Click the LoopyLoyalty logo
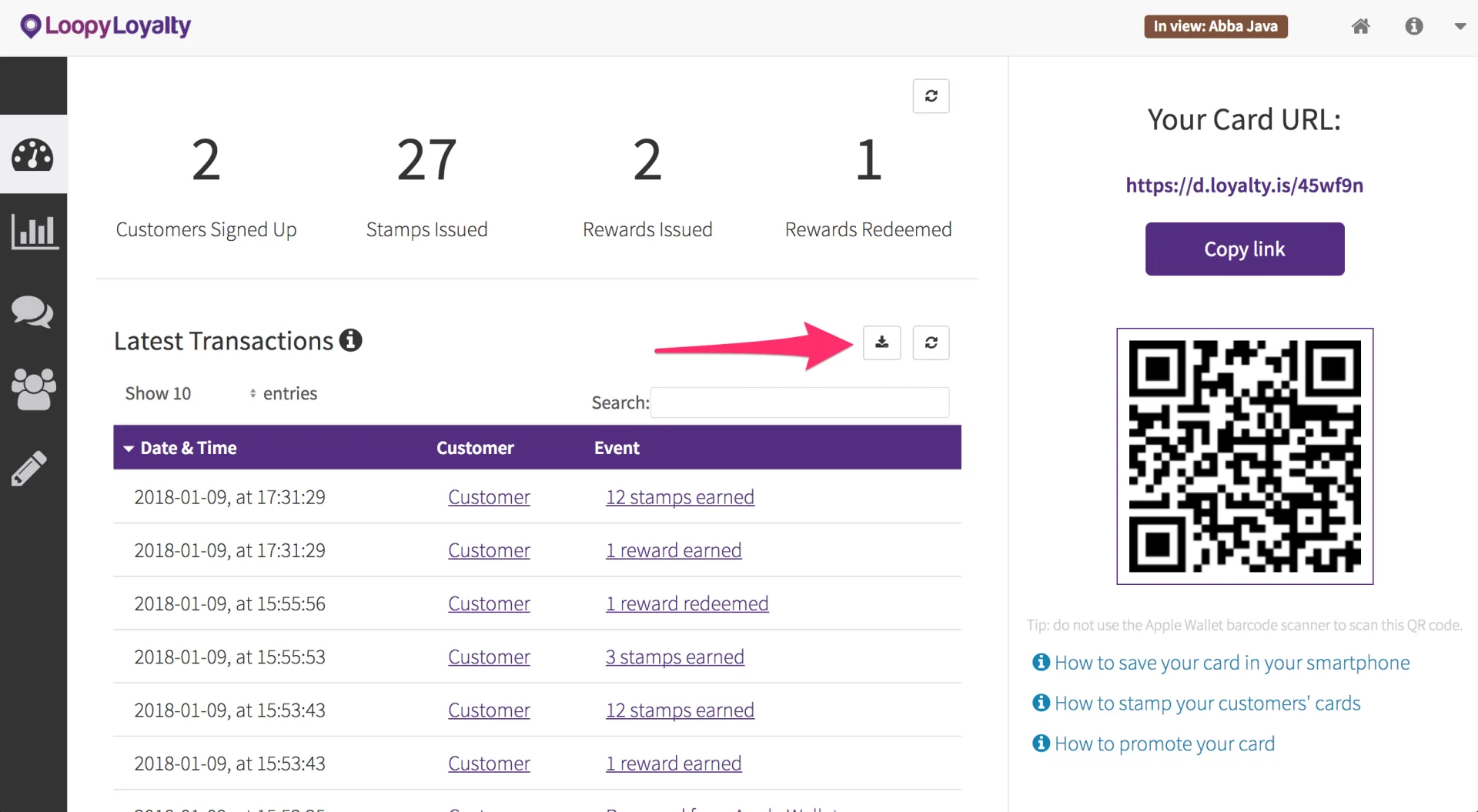 click(x=105, y=26)
